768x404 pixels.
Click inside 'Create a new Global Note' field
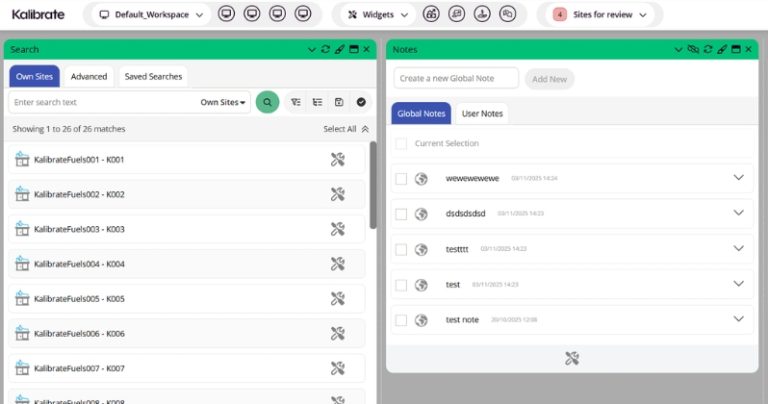455,78
